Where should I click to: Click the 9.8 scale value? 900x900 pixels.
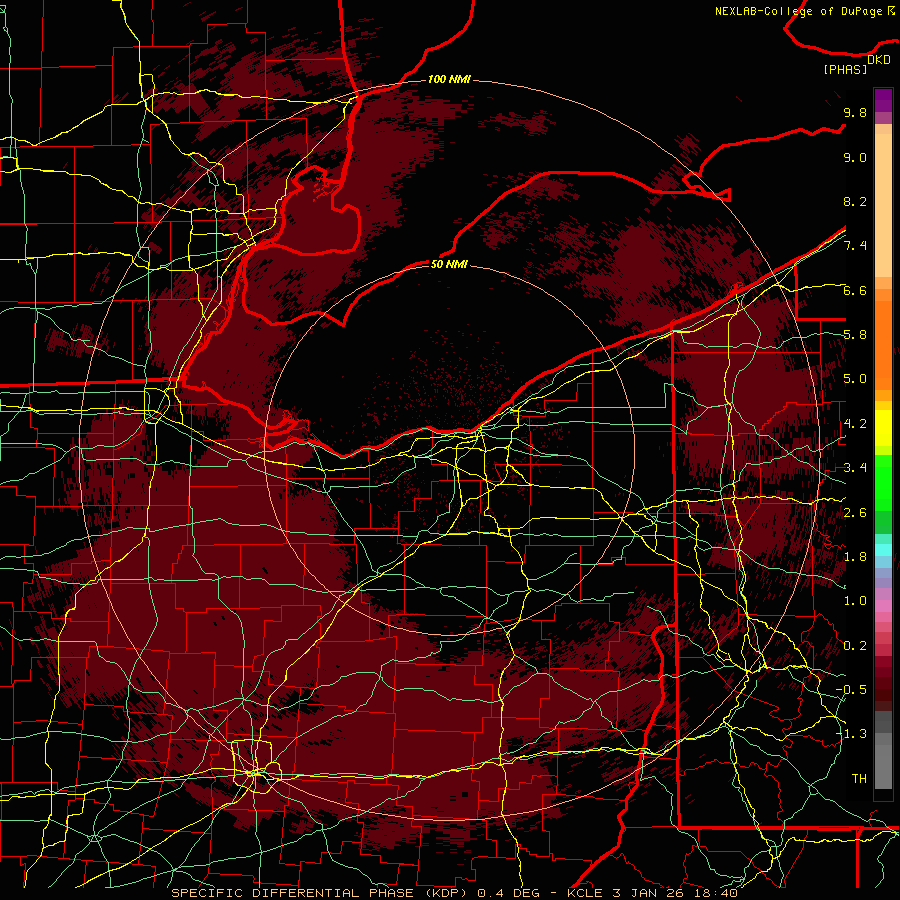[855, 112]
